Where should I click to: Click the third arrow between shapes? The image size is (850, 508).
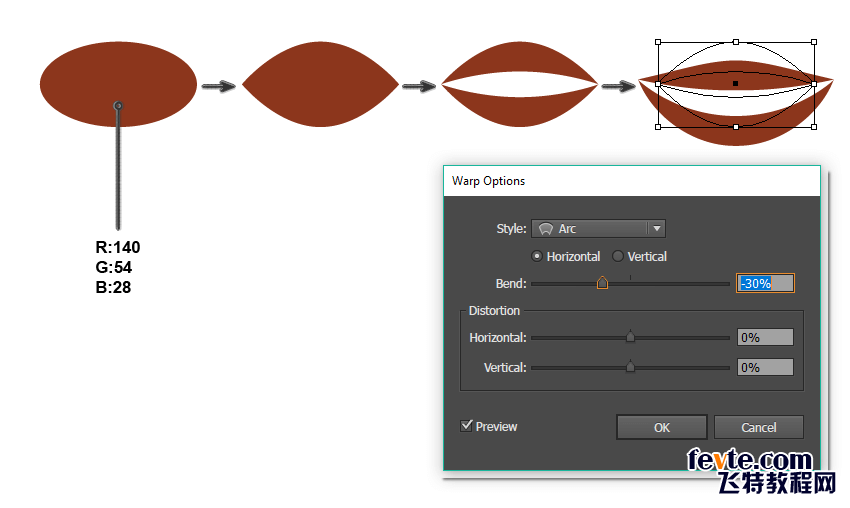(619, 86)
